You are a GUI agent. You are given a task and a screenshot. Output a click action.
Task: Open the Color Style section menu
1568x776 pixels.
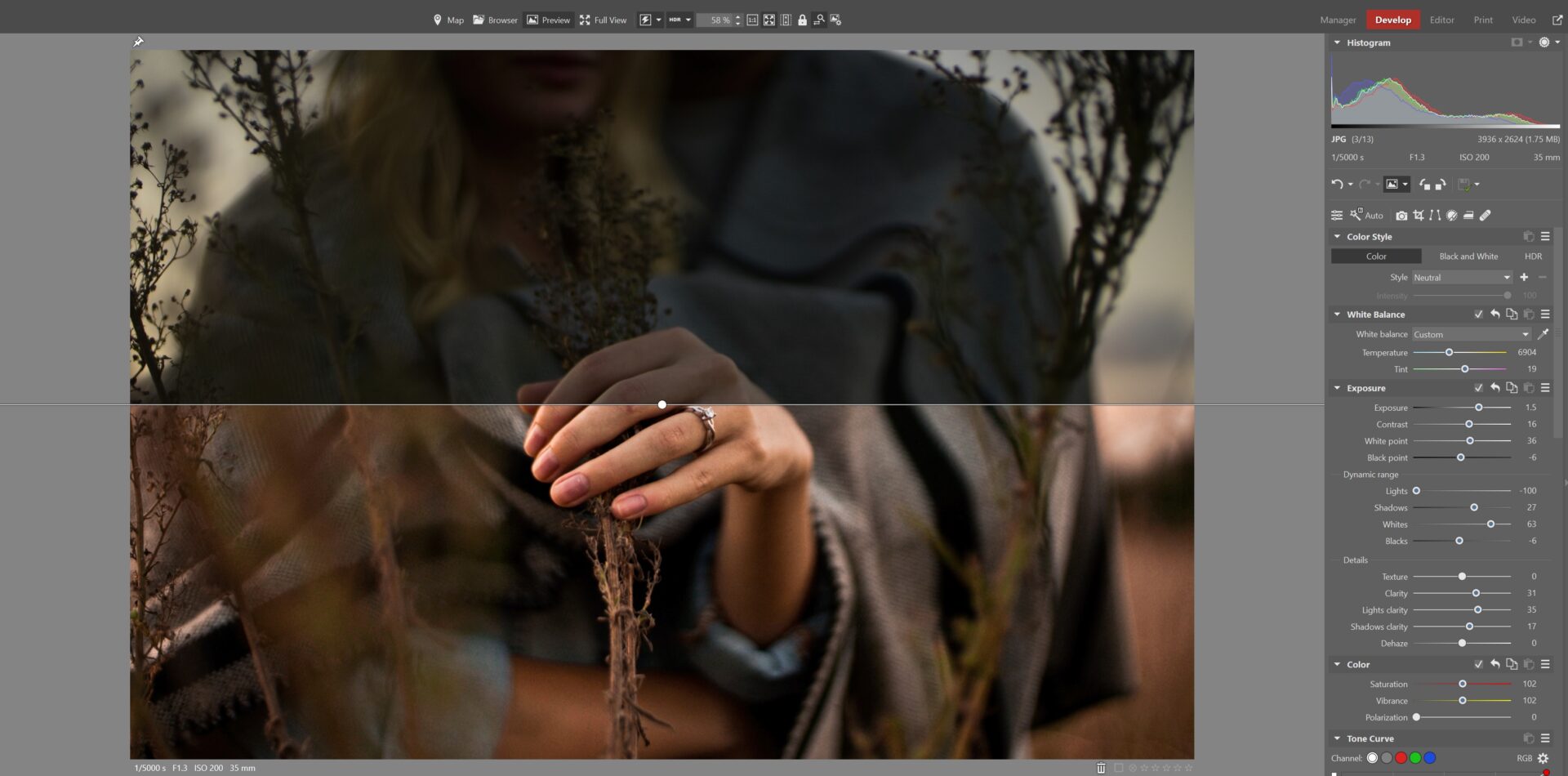(1545, 237)
